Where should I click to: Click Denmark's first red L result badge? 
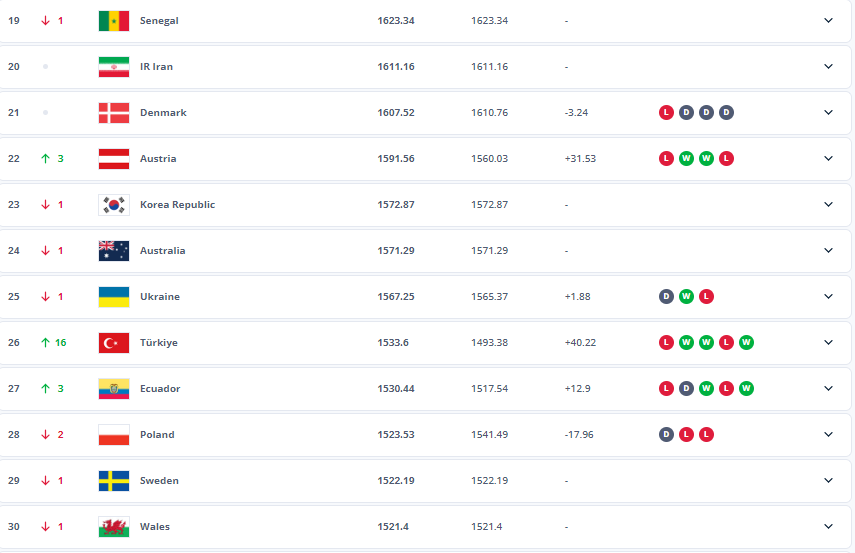(x=666, y=112)
